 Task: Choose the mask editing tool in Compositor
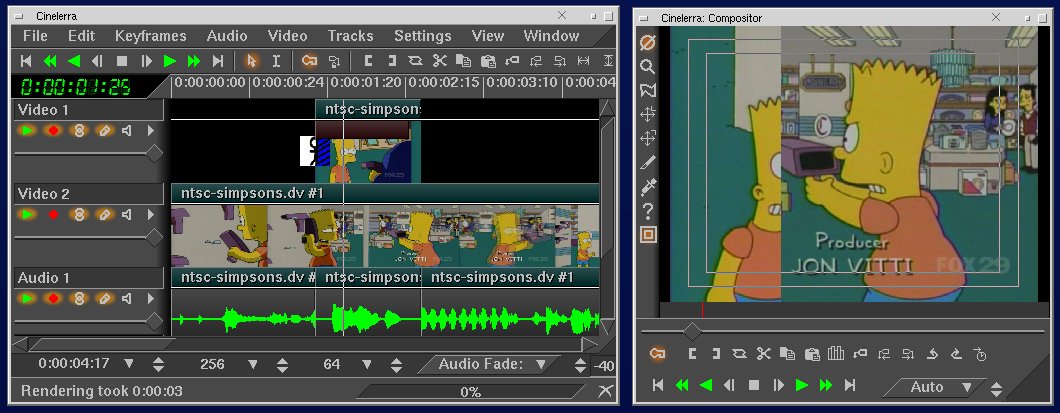(x=648, y=91)
